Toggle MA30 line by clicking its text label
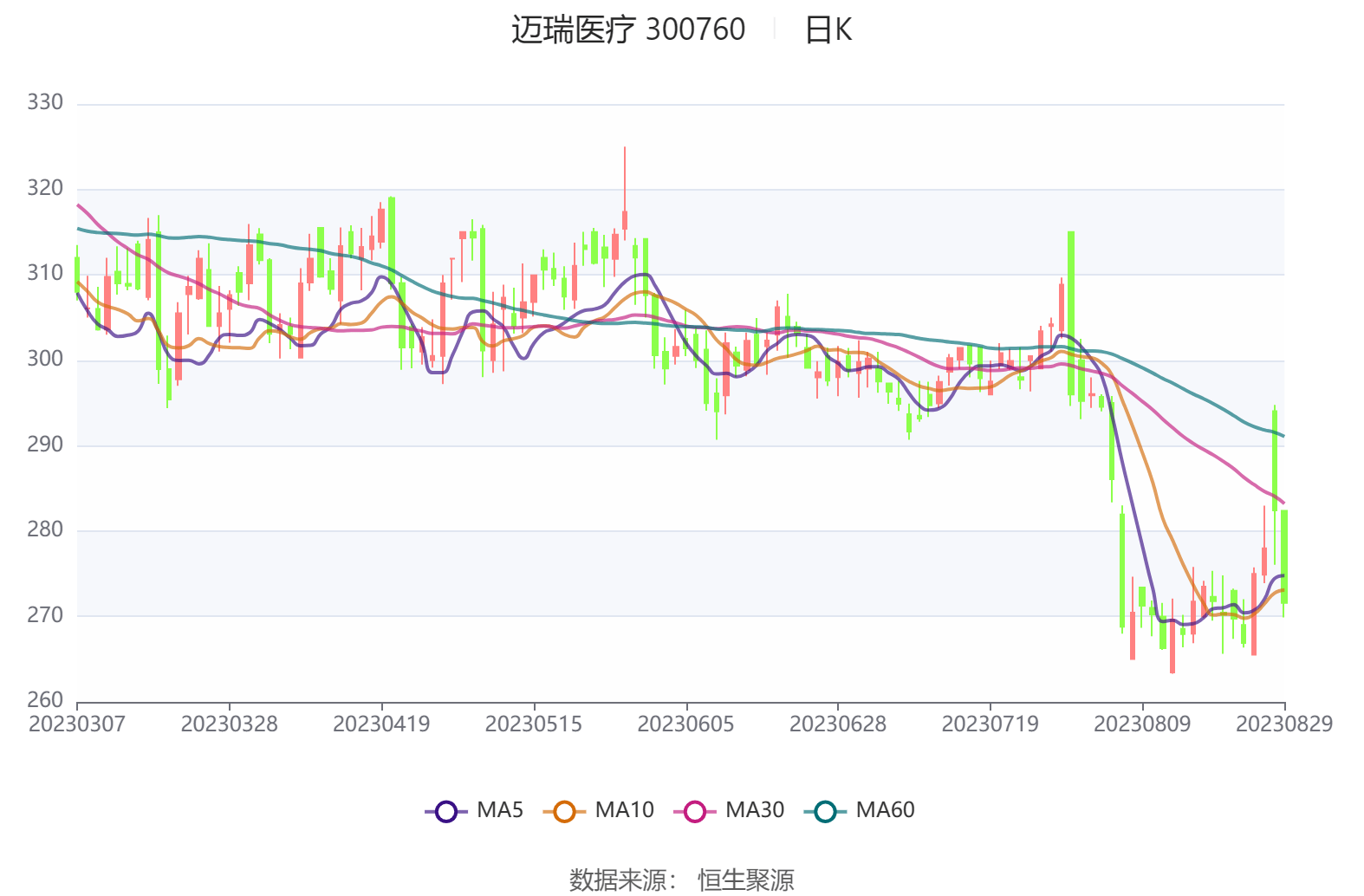 [x=754, y=810]
